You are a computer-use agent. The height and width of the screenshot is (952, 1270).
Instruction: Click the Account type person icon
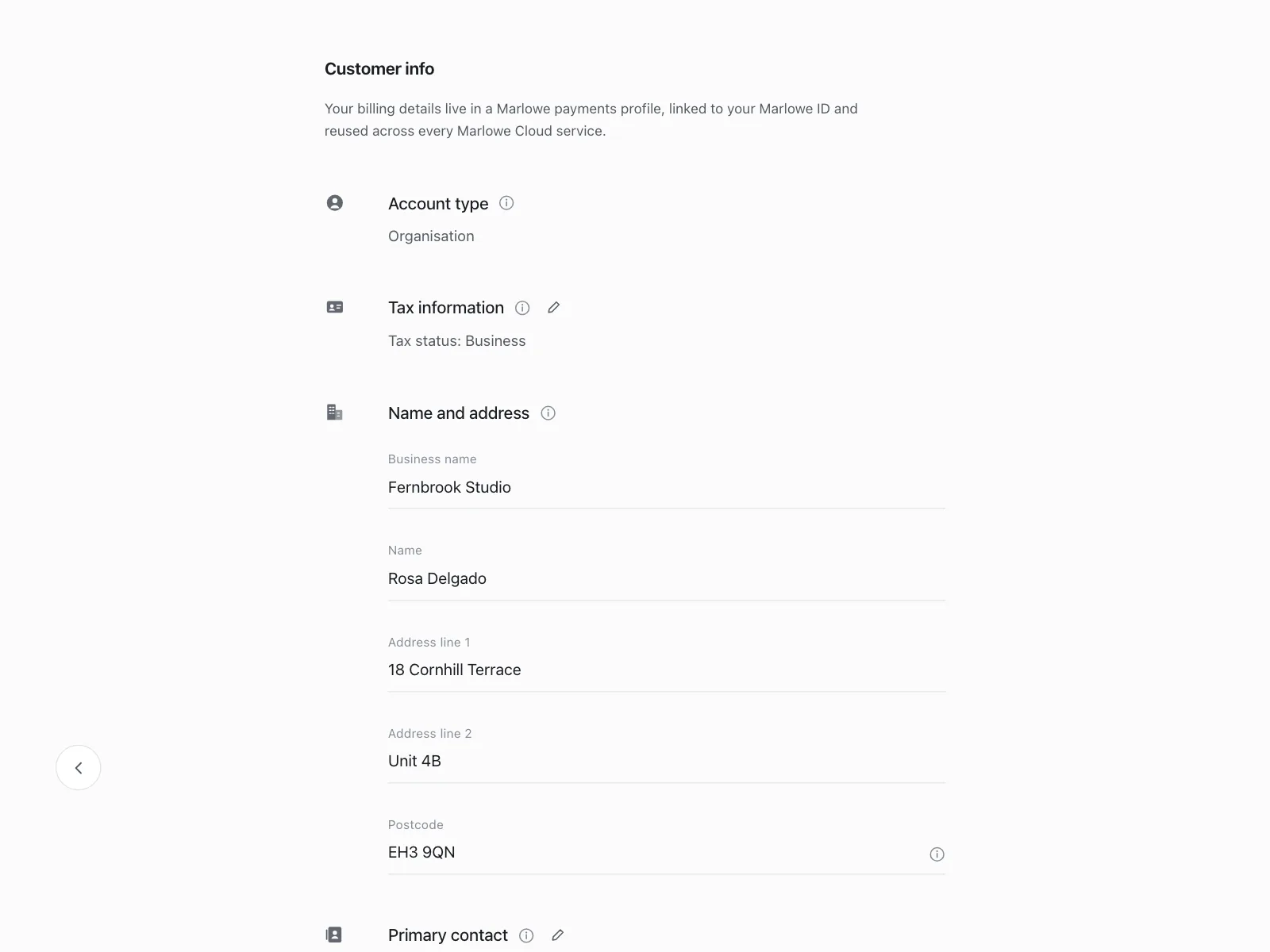point(335,203)
